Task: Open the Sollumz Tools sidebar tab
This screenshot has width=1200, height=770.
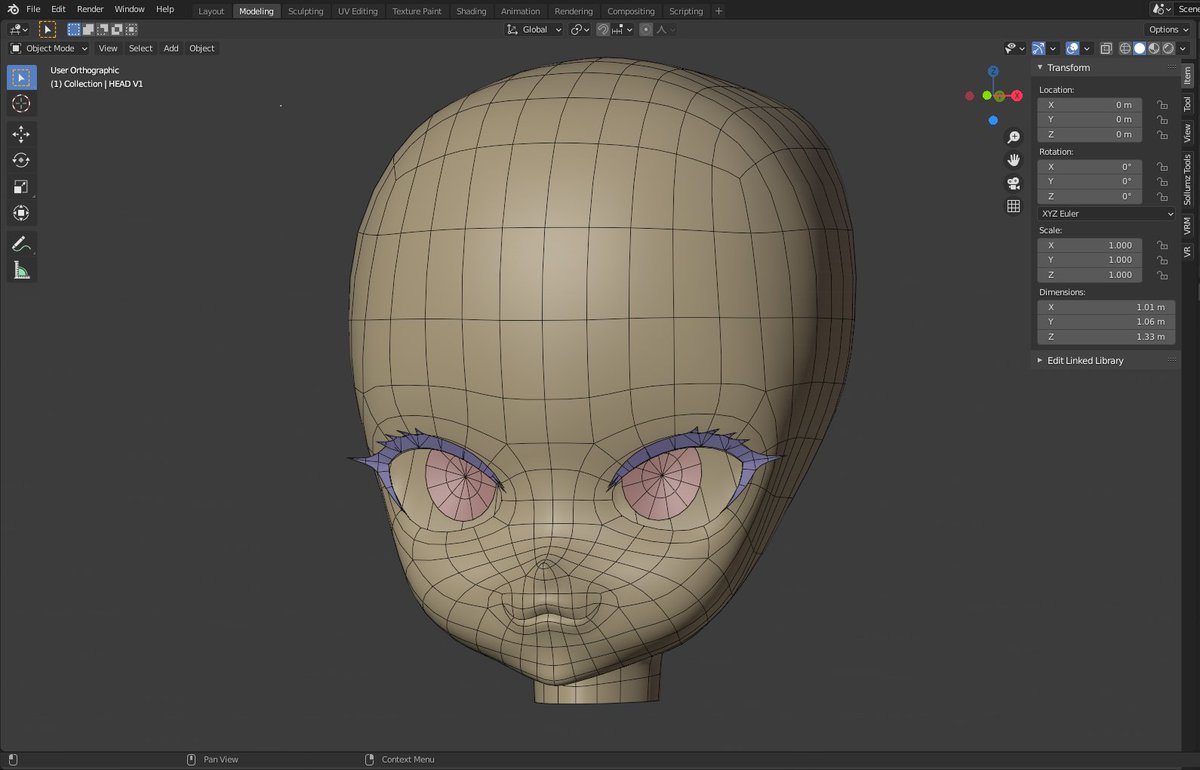Action: (1187, 179)
